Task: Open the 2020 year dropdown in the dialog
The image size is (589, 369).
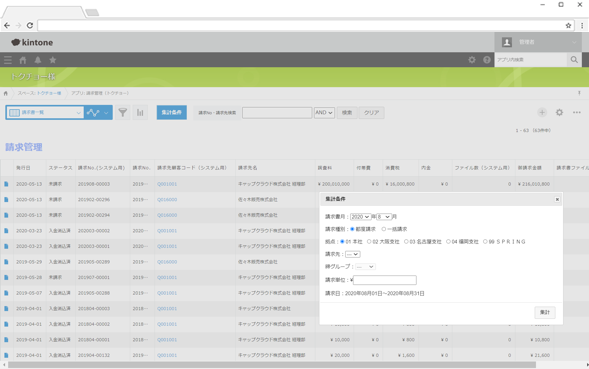Action: tap(360, 217)
